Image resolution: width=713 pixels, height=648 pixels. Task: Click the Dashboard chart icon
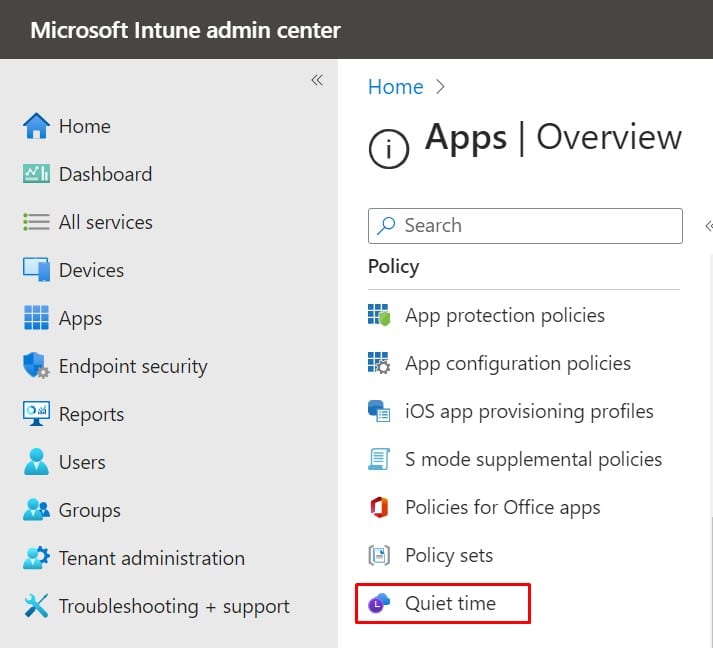click(36, 174)
